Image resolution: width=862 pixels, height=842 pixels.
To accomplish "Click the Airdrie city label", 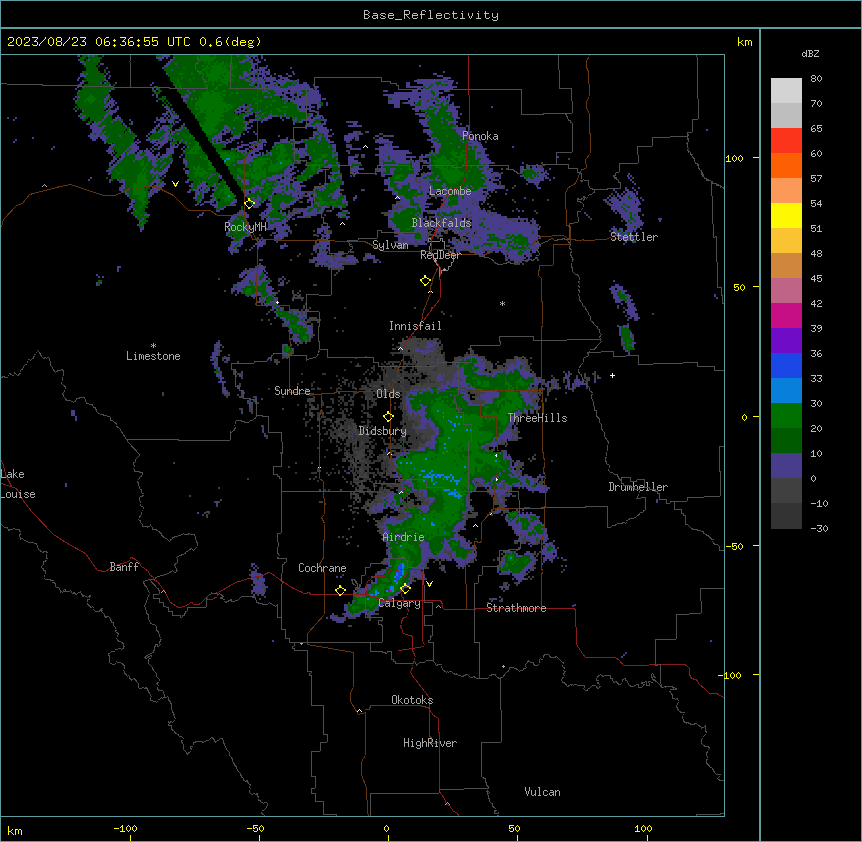I will click(x=404, y=537).
